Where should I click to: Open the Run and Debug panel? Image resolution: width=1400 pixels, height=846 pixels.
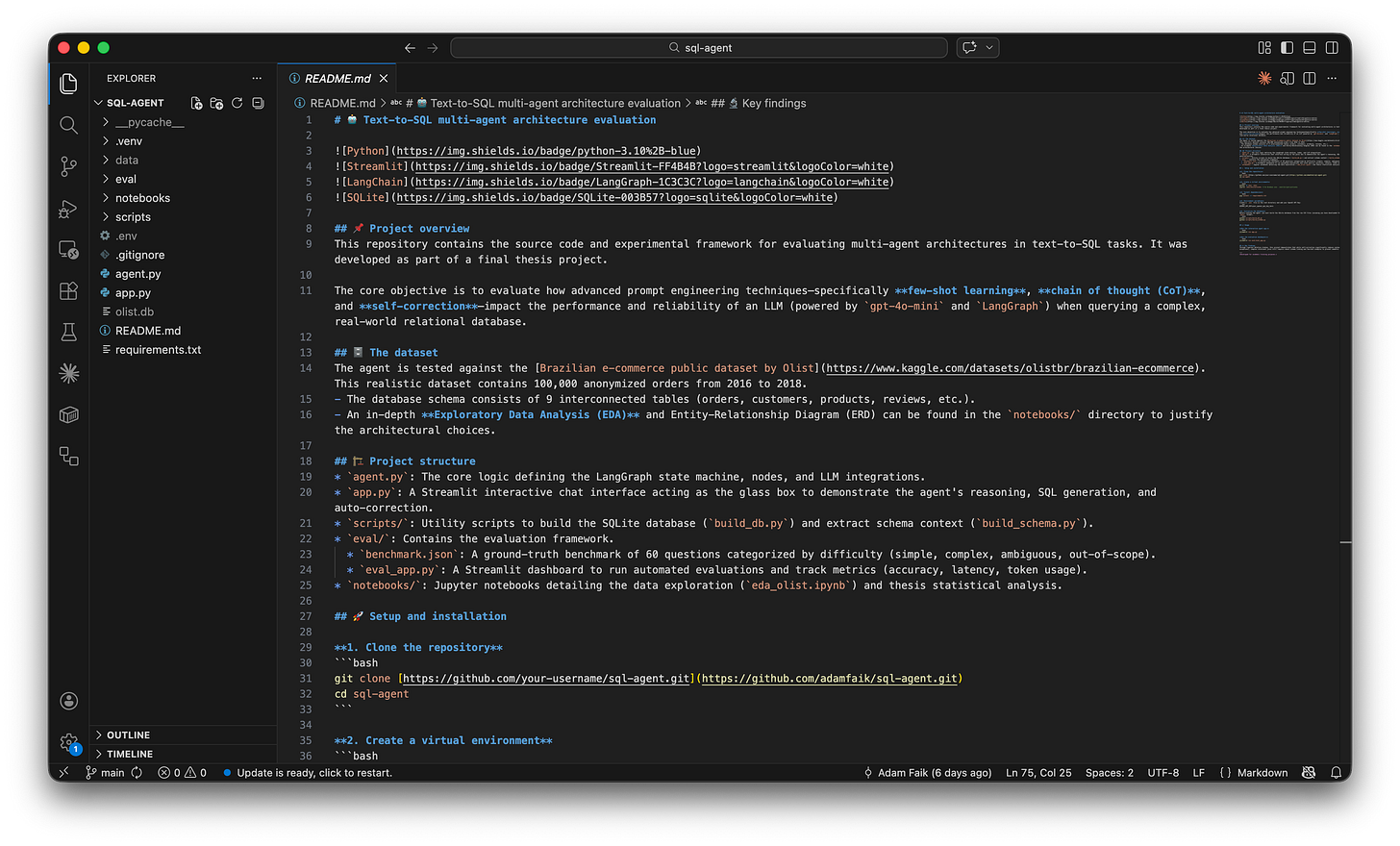pos(68,209)
